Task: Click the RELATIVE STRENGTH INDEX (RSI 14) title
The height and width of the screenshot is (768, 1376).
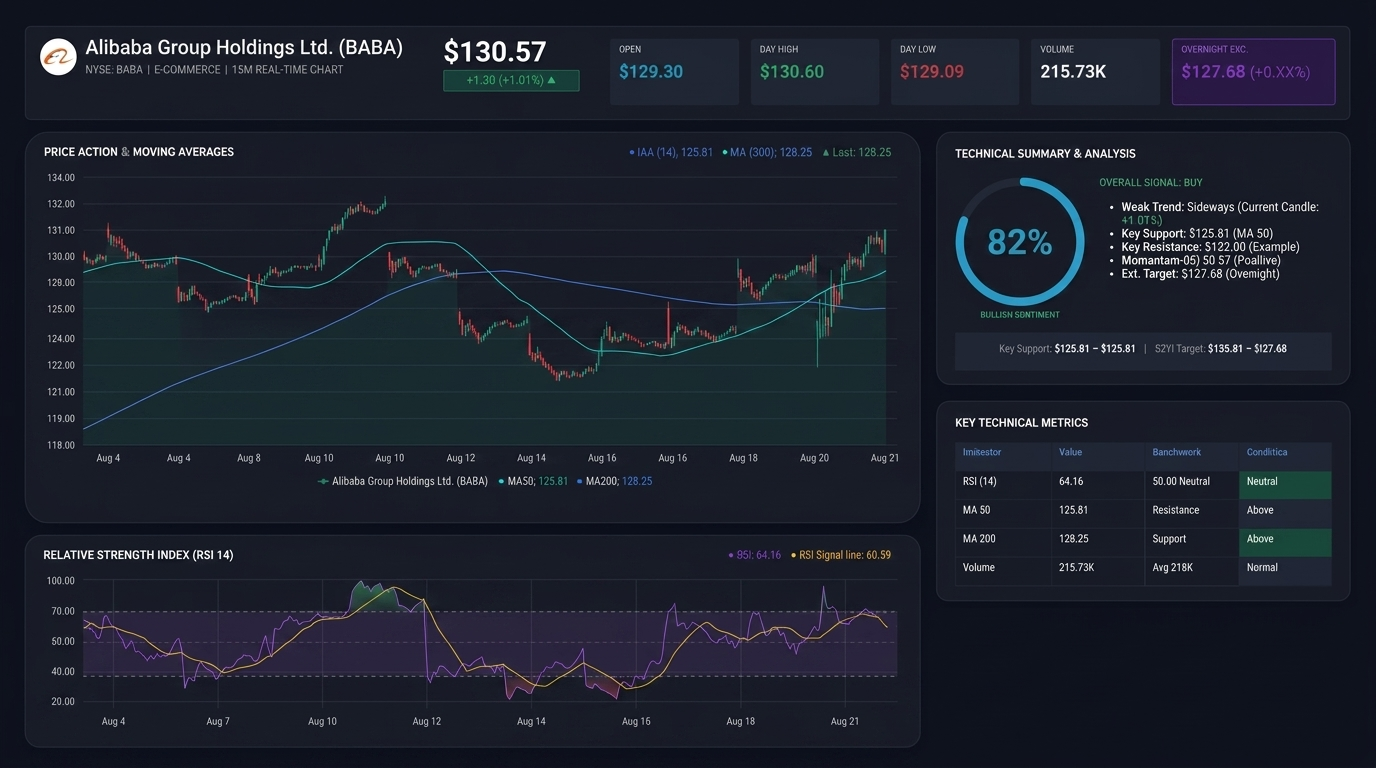Action: (138, 555)
